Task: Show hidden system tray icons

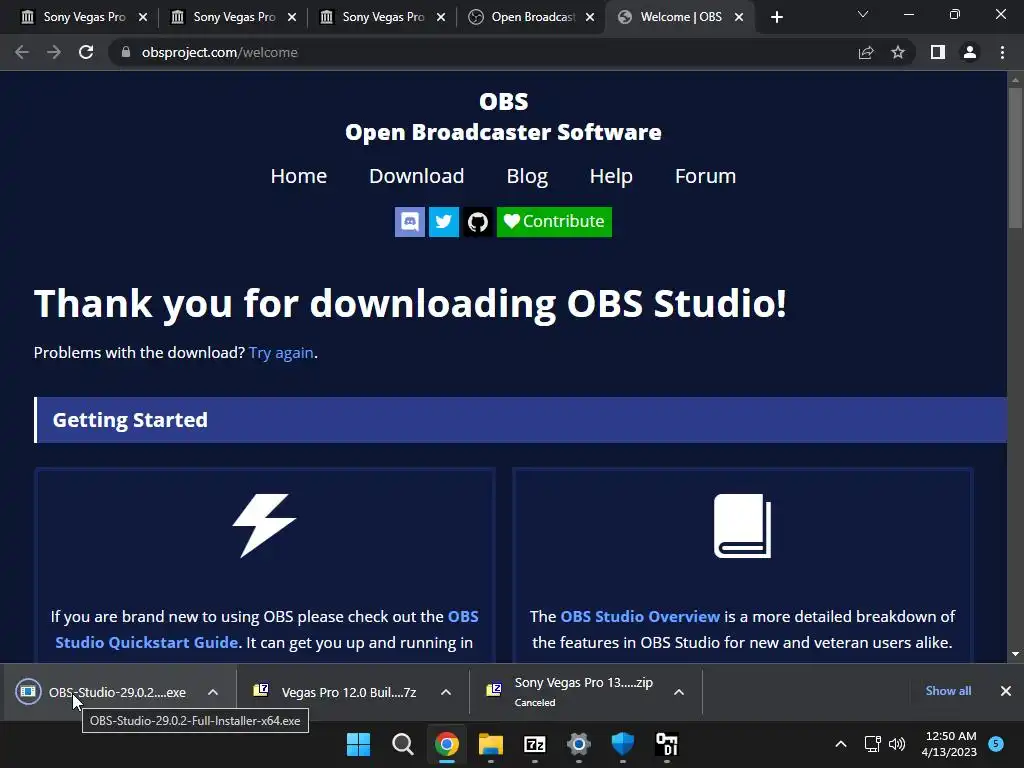Action: coord(841,744)
